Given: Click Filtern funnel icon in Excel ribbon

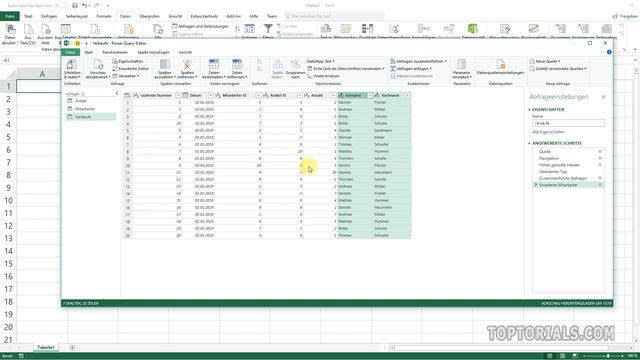Looking at the screenshot, I should click(268, 29).
